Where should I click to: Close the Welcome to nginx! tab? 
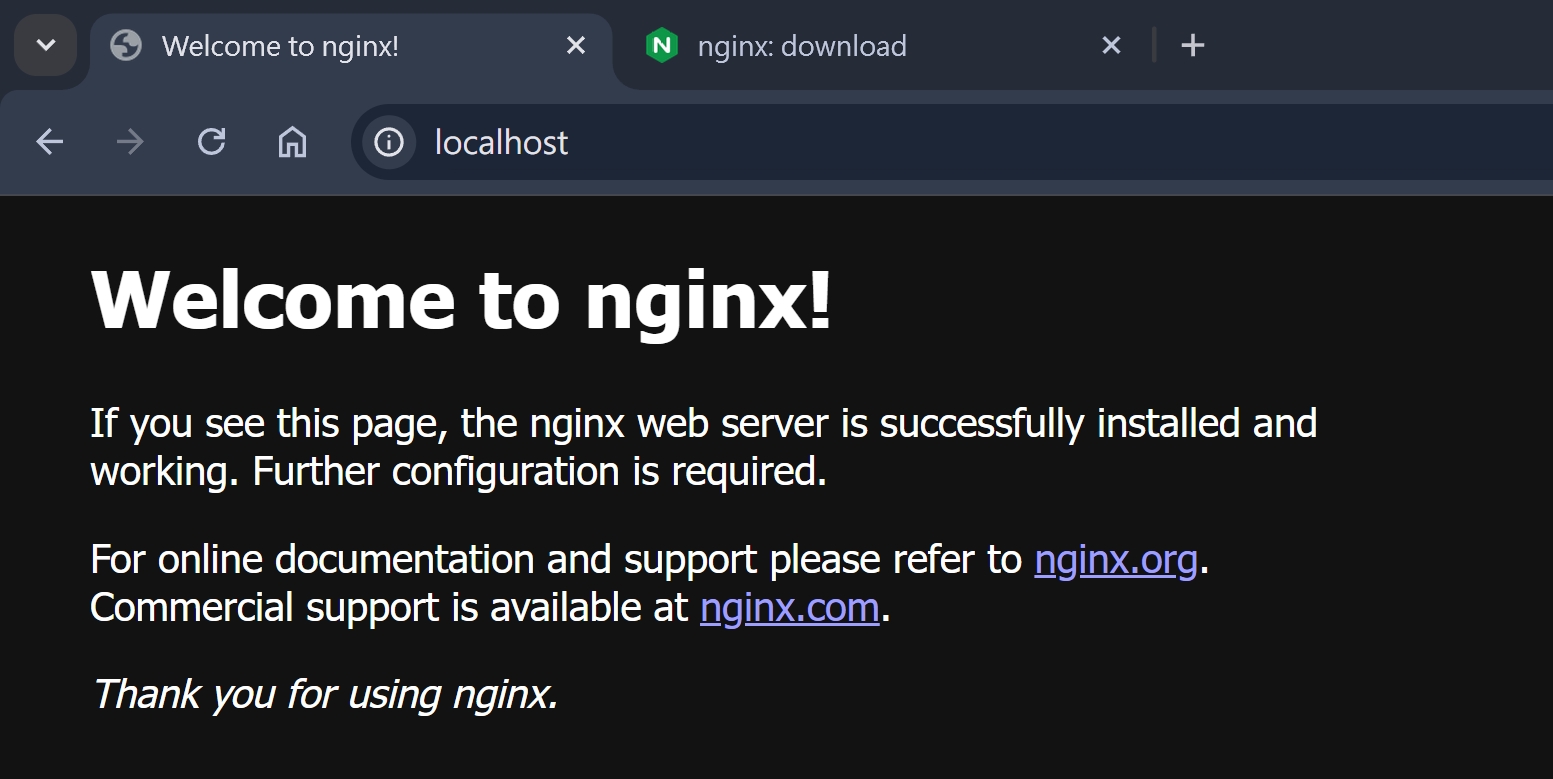click(576, 45)
